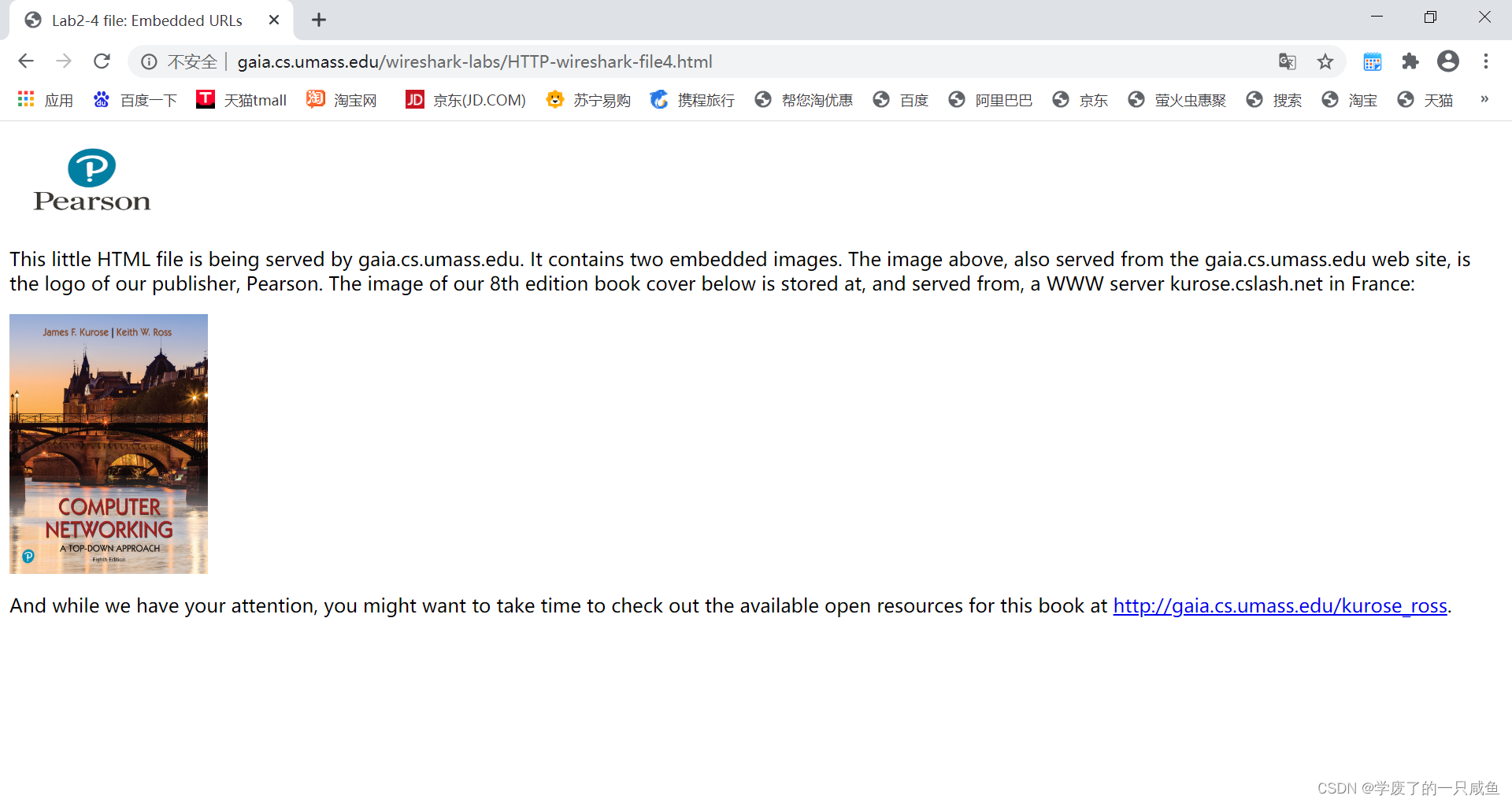
Task: Open the calendar extension icon
Action: point(1373,61)
